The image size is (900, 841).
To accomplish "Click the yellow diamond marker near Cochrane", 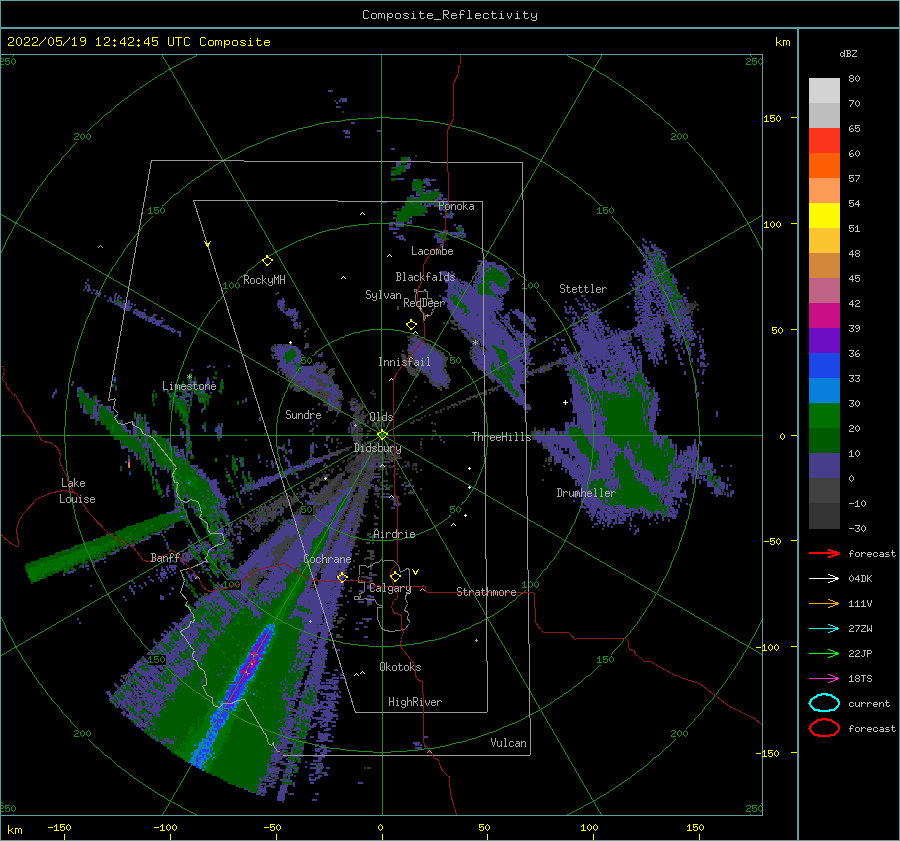I will click(x=342, y=577).
